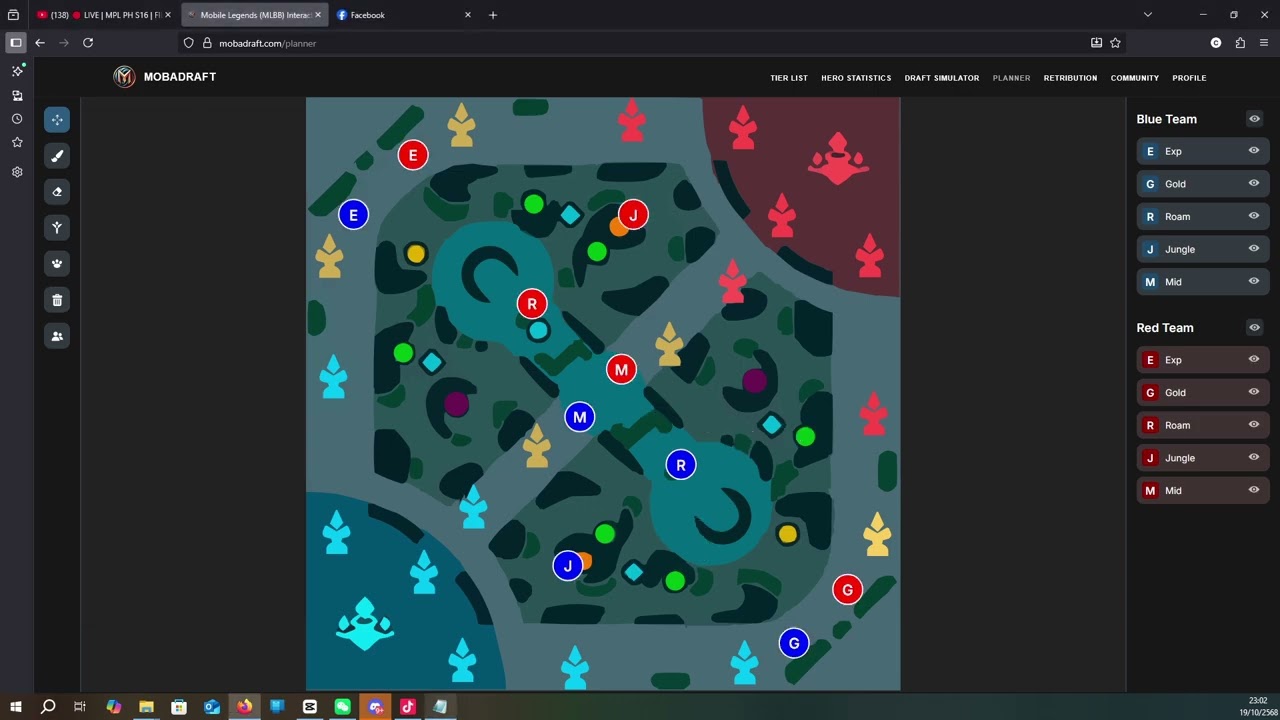
Task: Open the PROFILE page
Action: (x=1189, y=78)
